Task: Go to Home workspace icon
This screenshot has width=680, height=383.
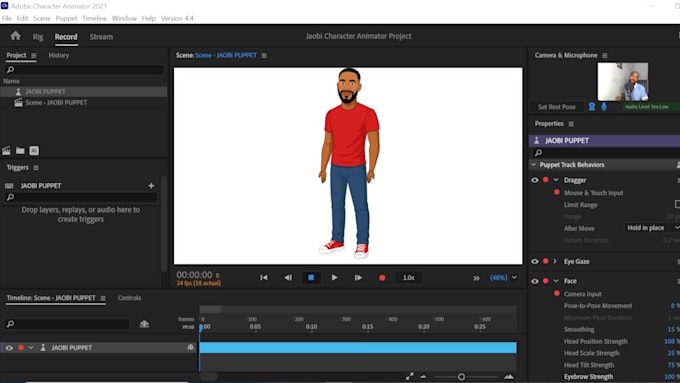Action: point(16,36)
